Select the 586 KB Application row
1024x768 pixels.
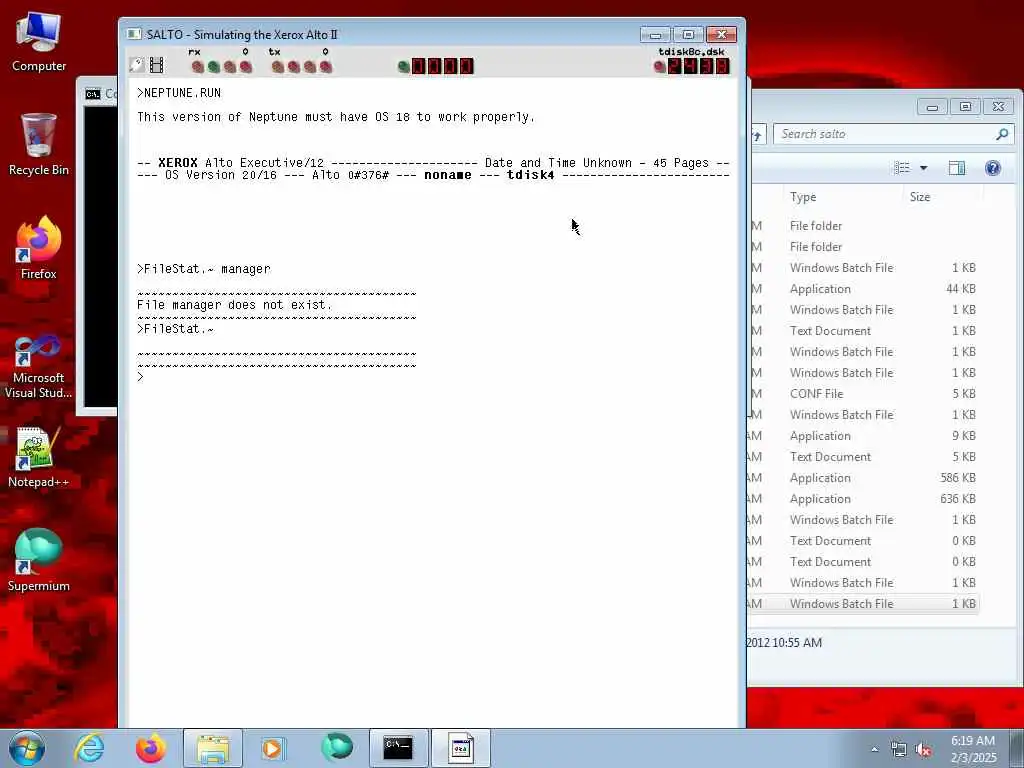coord(863,477)
